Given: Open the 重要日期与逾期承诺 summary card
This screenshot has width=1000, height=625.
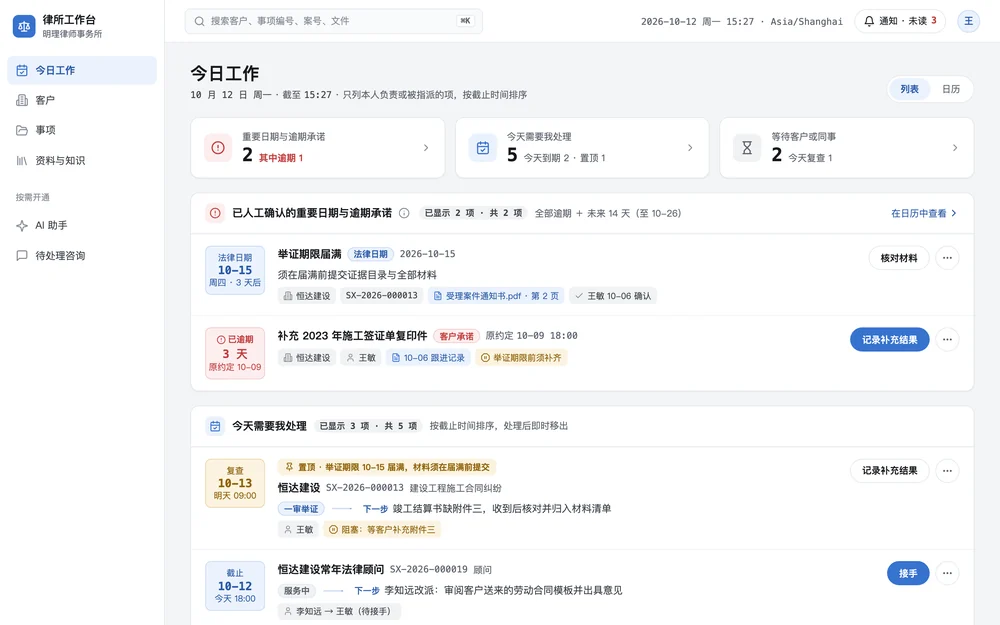Looking at the screenshot, I should click(x=318, y=147).
